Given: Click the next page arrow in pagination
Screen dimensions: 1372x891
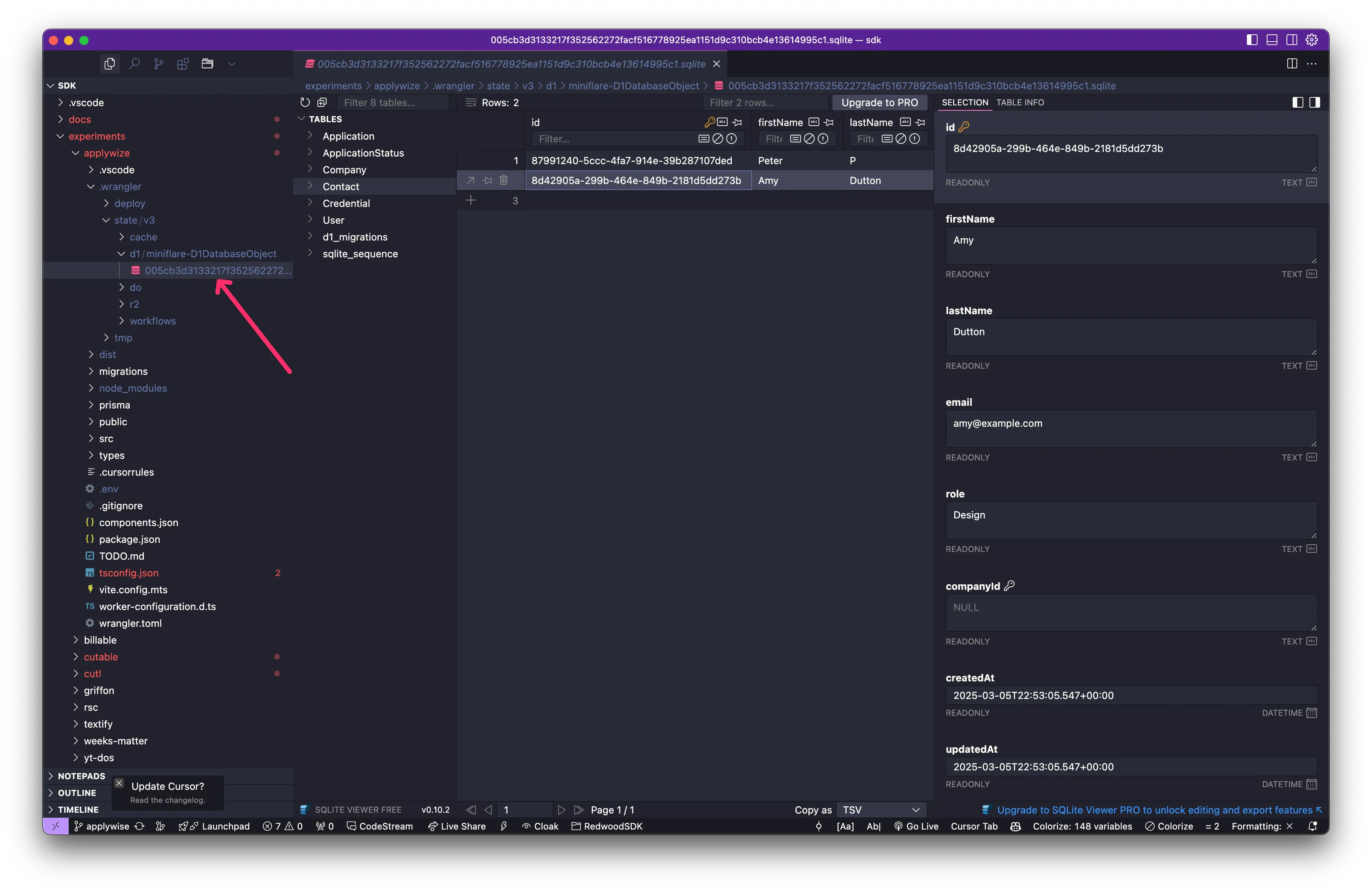Looking at the screenshot, I should click(562, 810).
